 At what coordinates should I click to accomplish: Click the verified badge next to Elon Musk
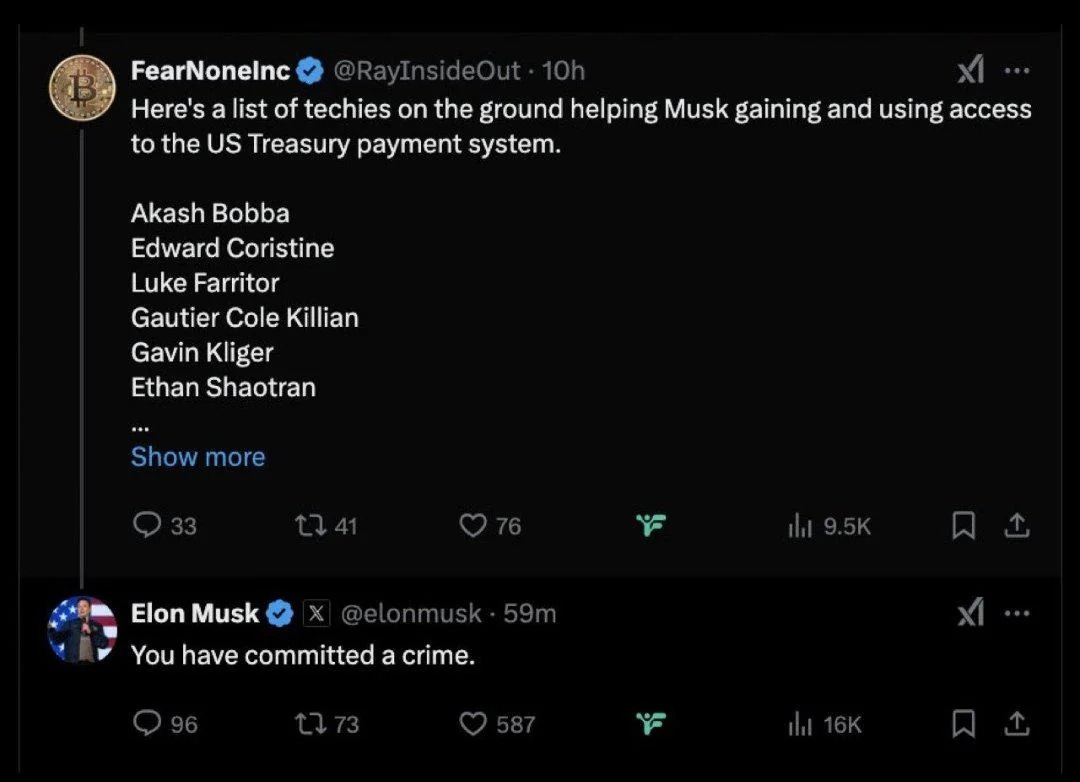280,613
